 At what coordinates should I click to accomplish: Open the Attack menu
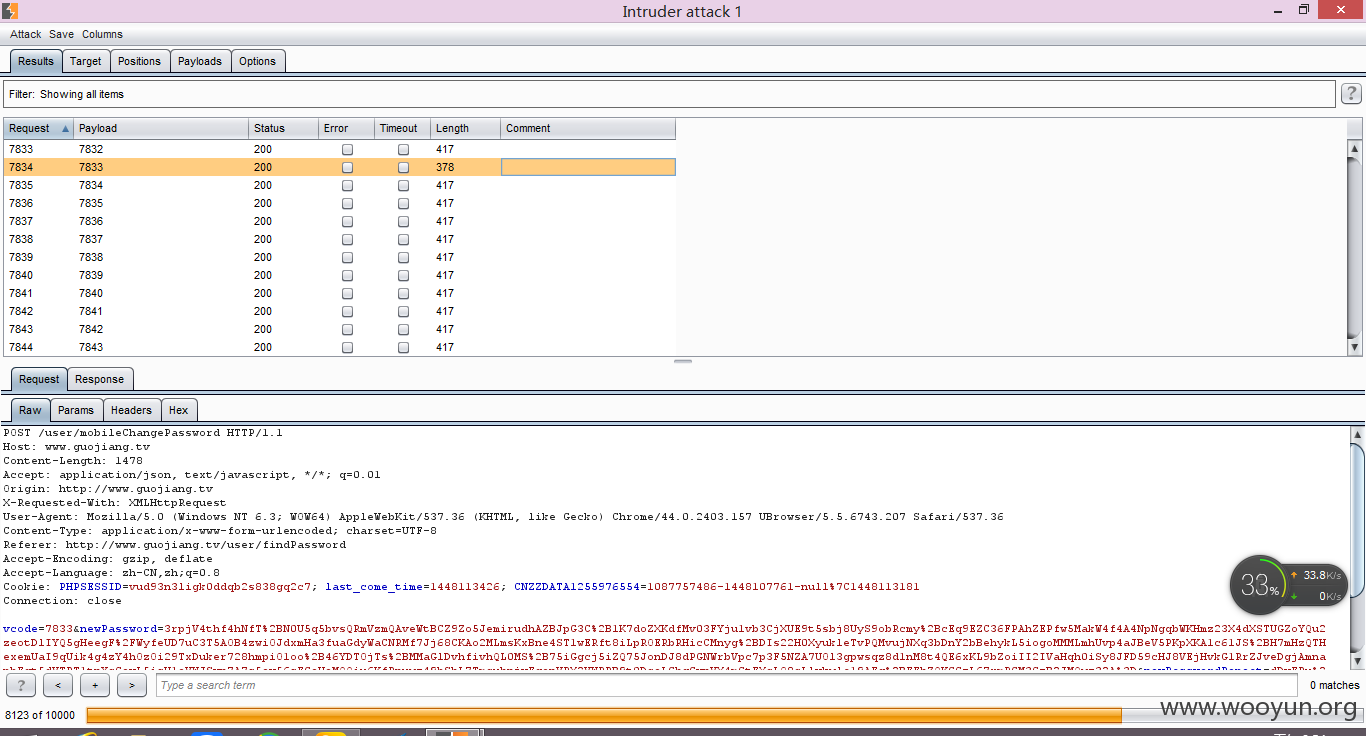point(26,34)
